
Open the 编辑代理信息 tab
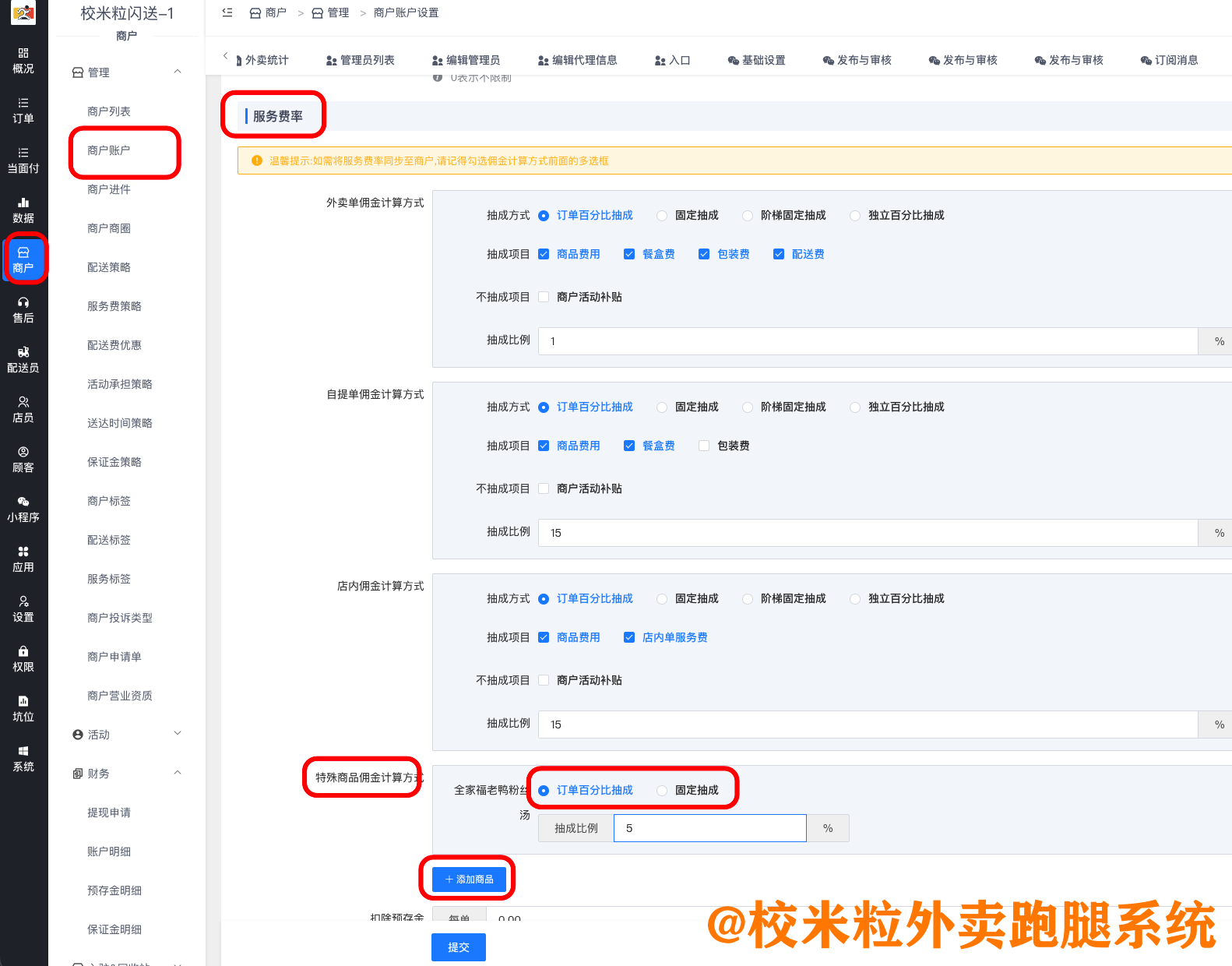pos(577,60)
